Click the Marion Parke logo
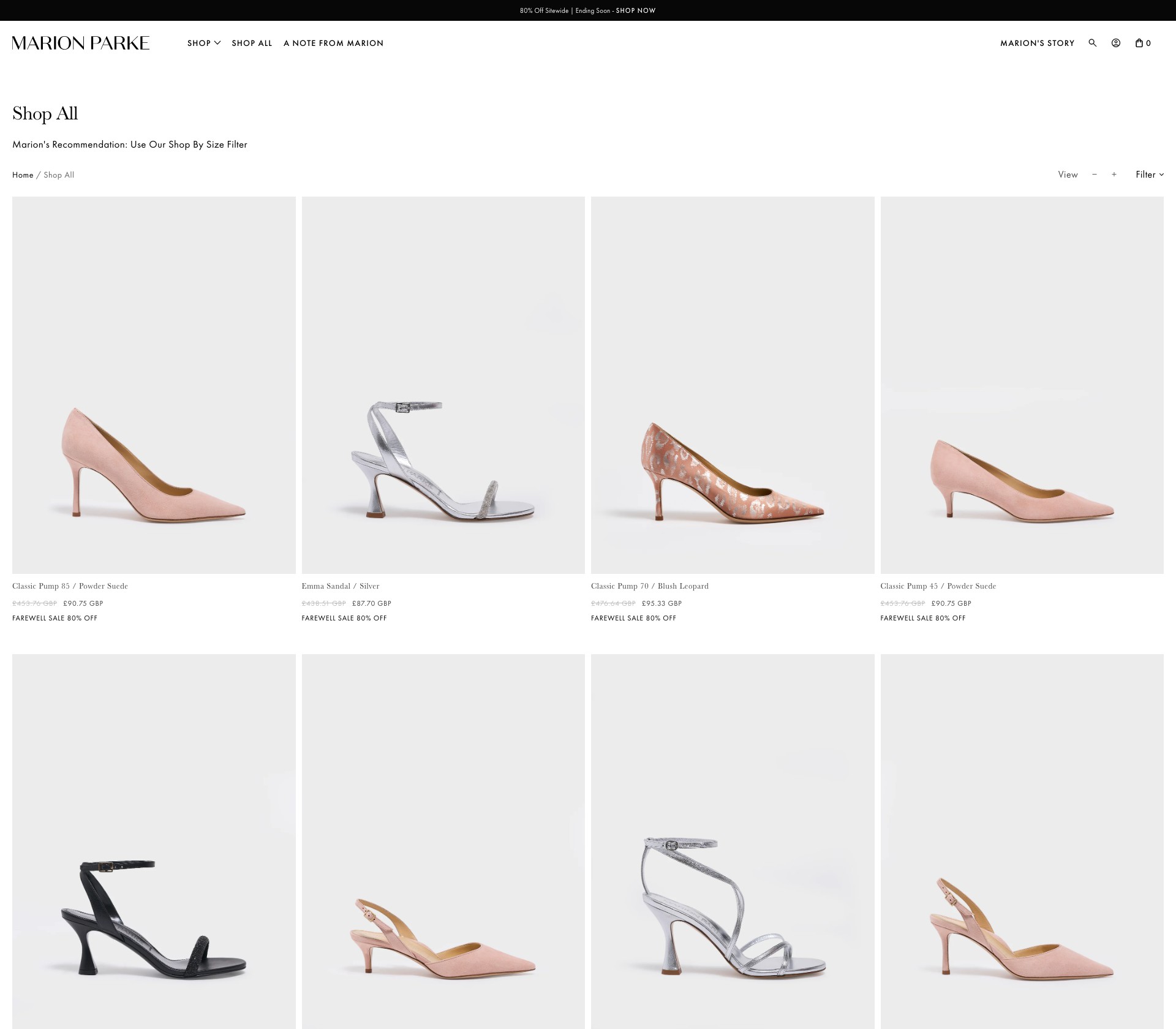This screenshot has height=1029, width=1176. [81, 43]
